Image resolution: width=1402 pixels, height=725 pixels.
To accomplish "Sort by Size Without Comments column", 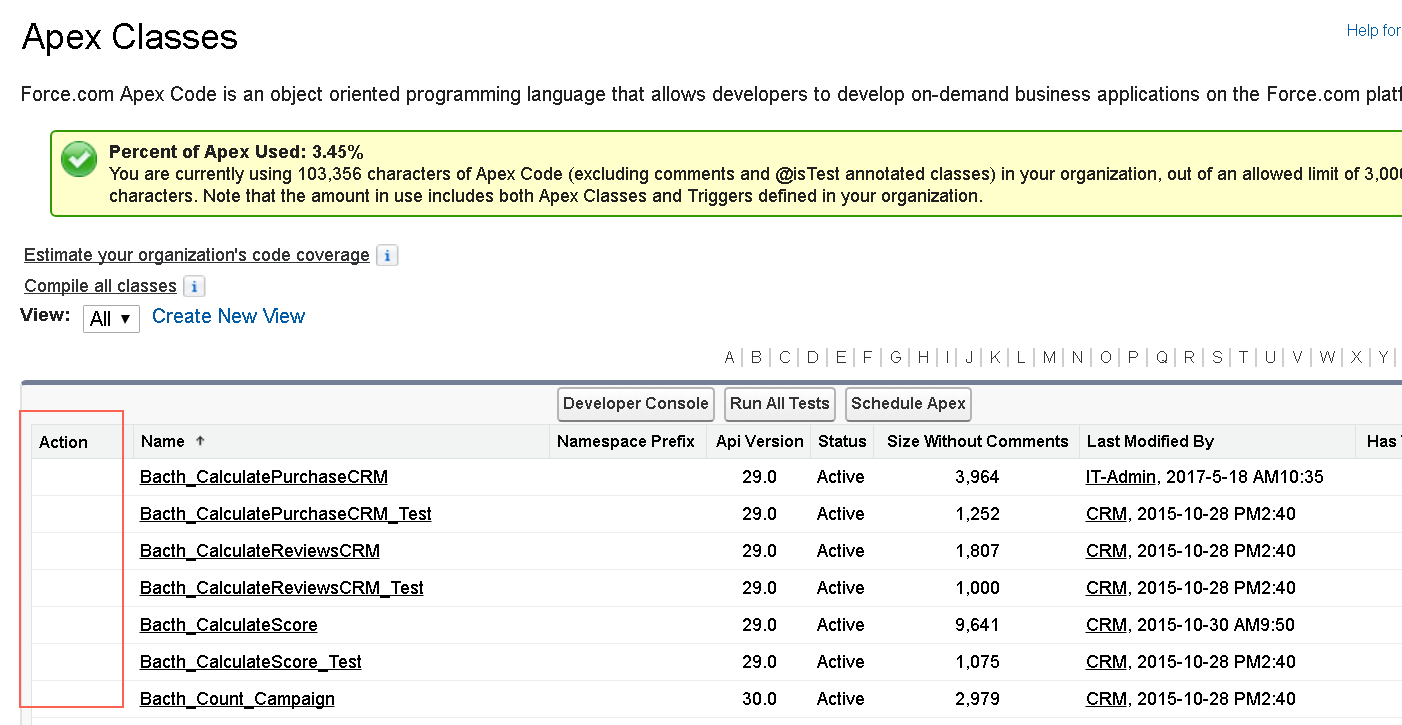I will (977, 441).
